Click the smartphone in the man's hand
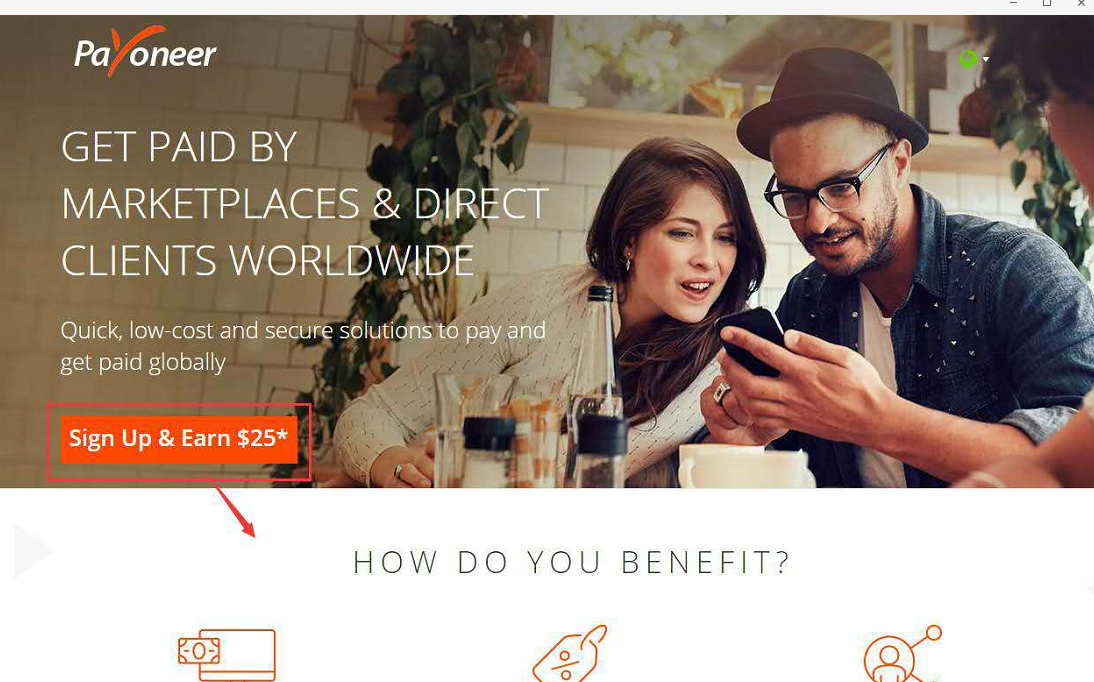This screenshot has width=1094, height=682. (x=751, y=340)
